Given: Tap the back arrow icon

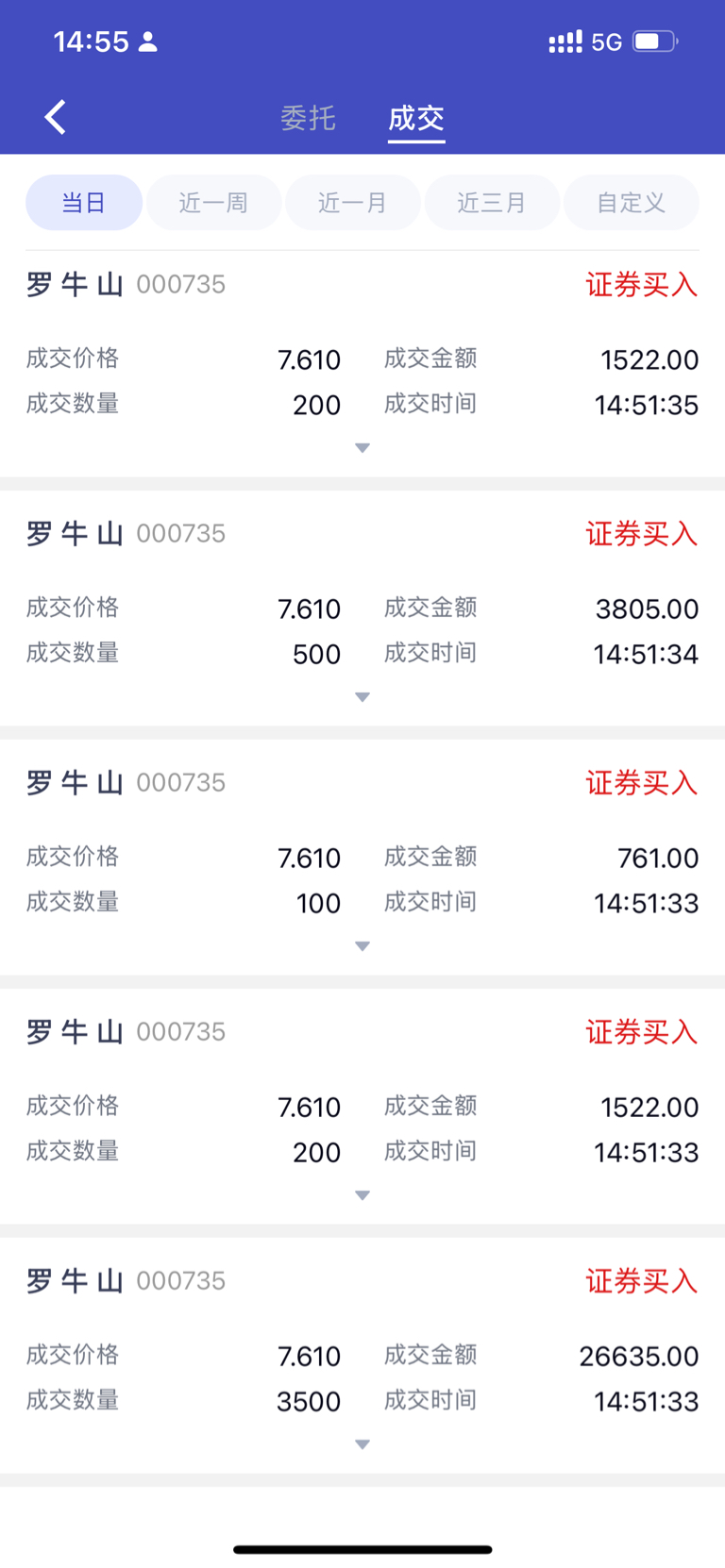Looking at the screenshot, I should (x=56, y=118).
